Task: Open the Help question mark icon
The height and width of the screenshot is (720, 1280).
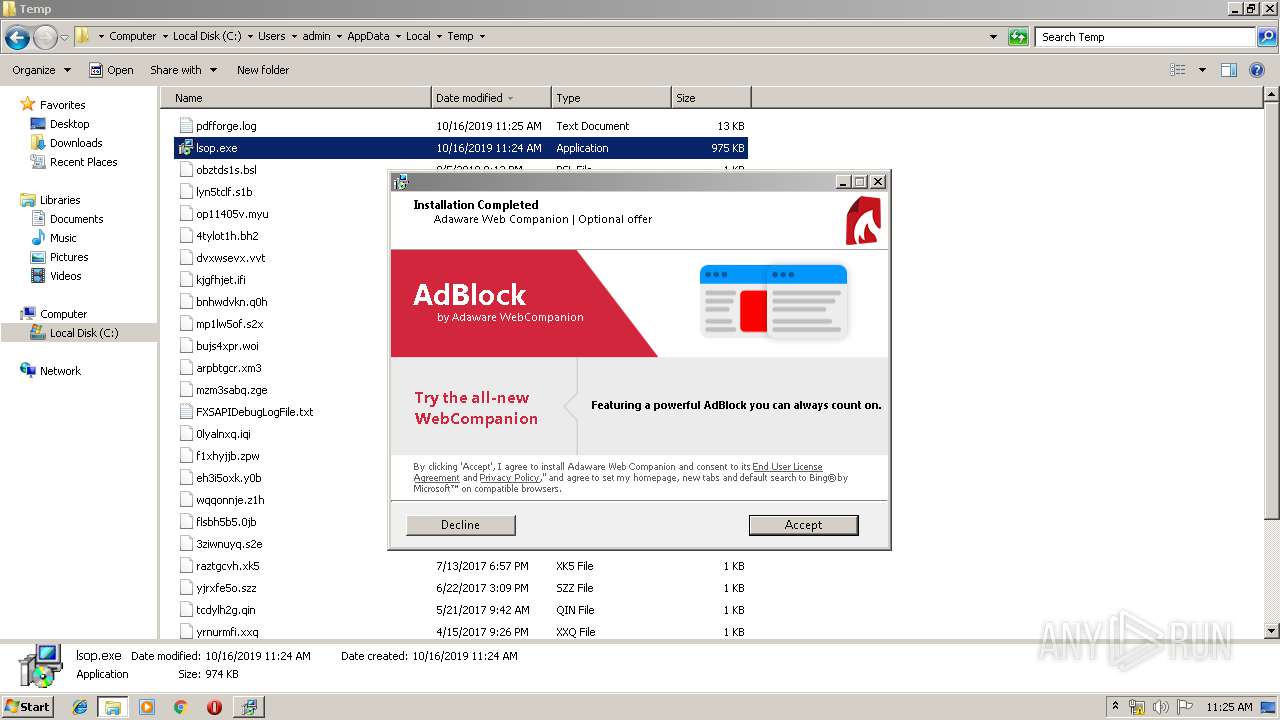Action: [1257, 70]
